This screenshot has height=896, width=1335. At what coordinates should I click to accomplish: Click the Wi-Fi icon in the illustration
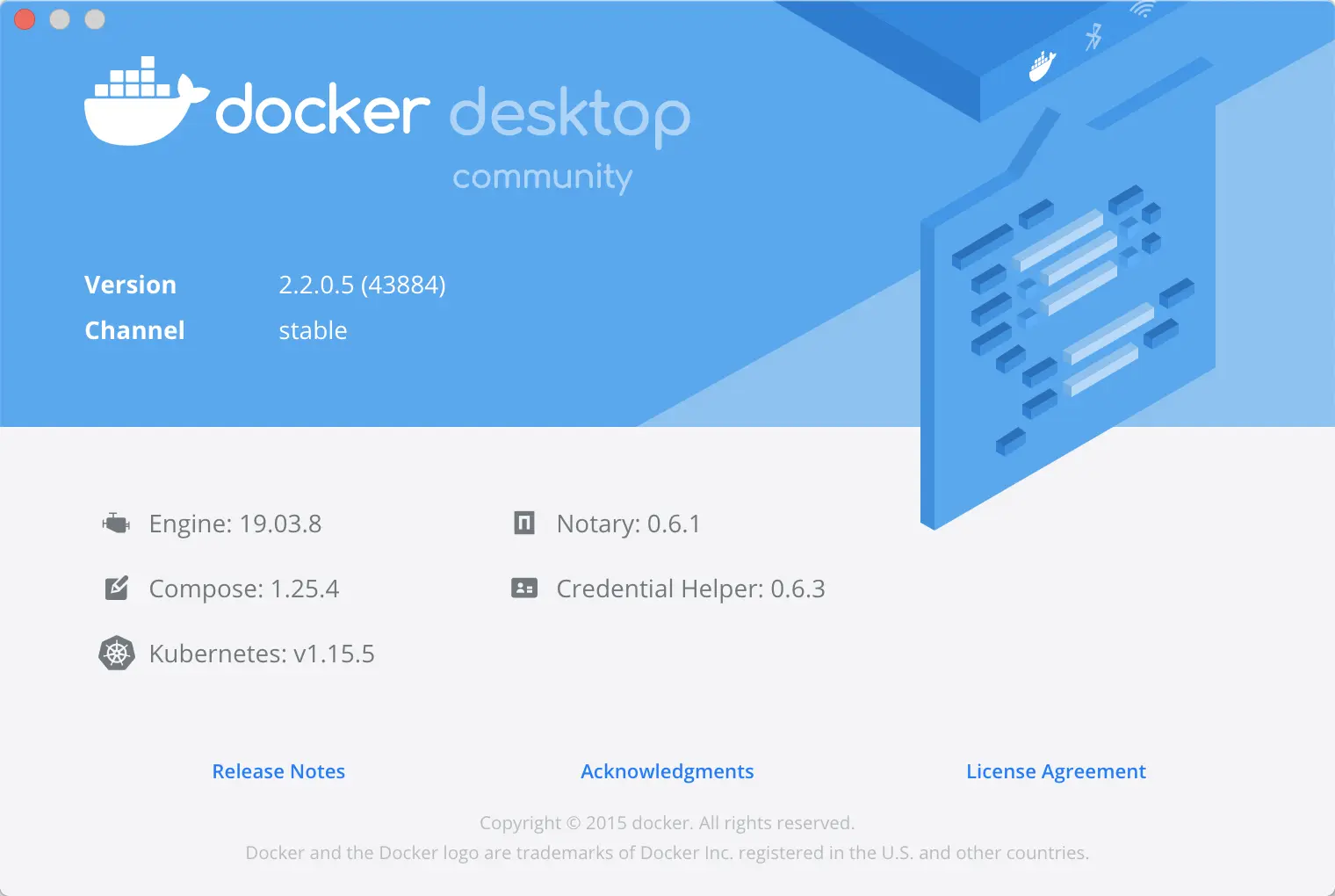(x=1143, y=10)
